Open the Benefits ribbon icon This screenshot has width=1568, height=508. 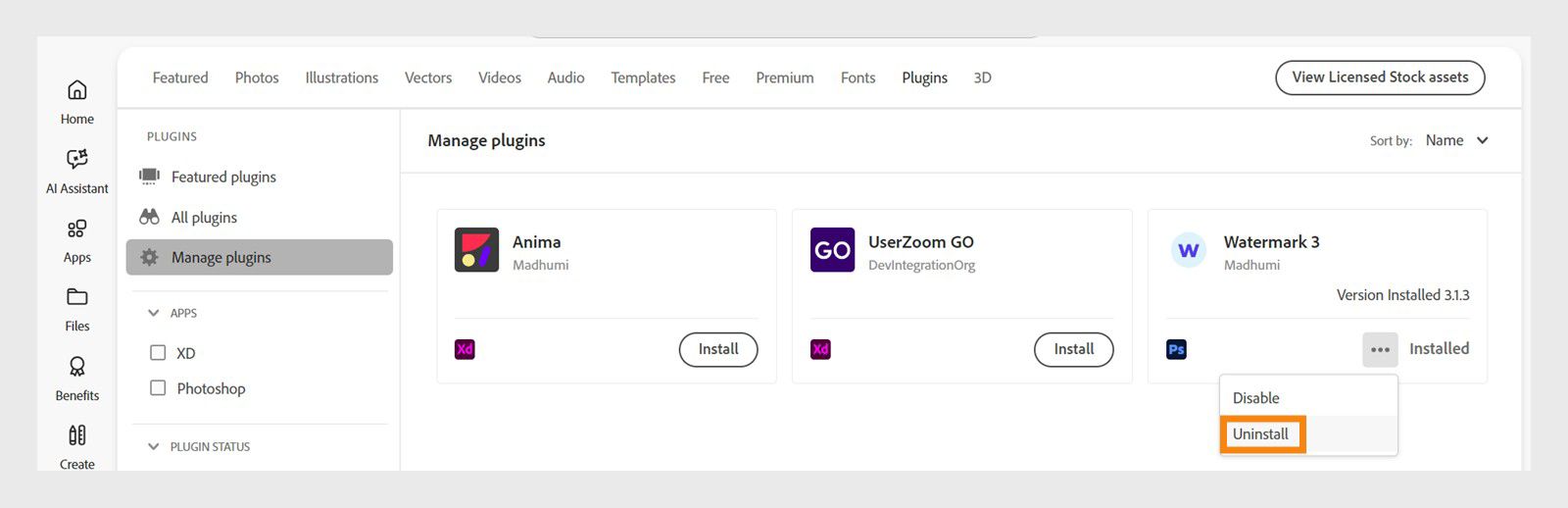pyautogui.click(x=77, y=367)
